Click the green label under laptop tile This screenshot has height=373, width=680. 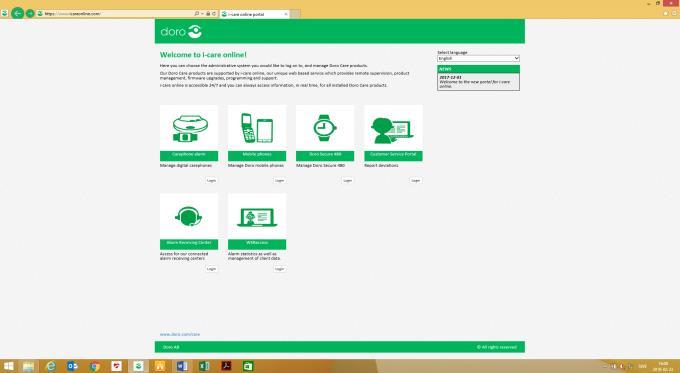[x=257, y=244]
